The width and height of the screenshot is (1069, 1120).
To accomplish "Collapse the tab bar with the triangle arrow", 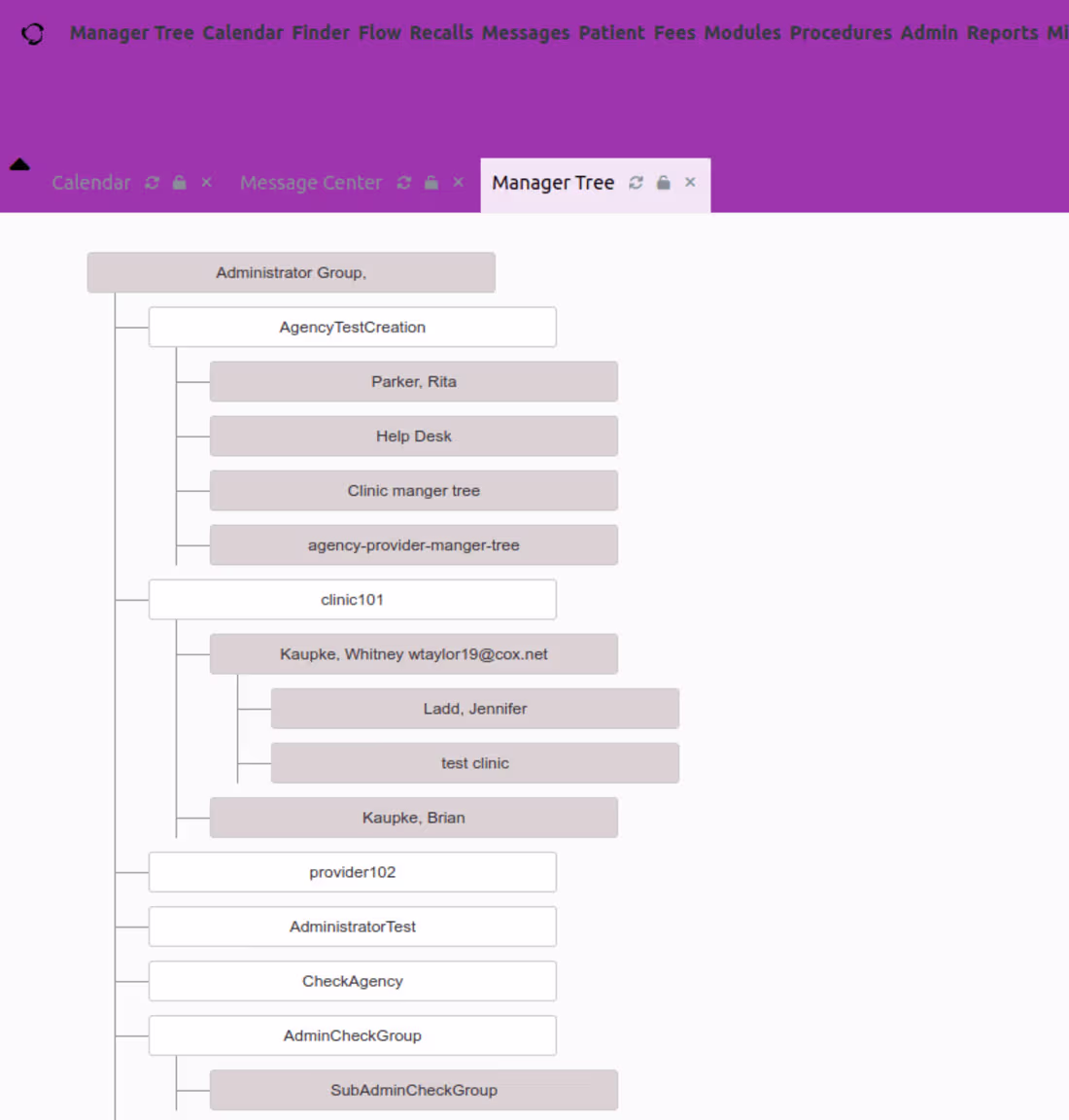I will point(20,164).
